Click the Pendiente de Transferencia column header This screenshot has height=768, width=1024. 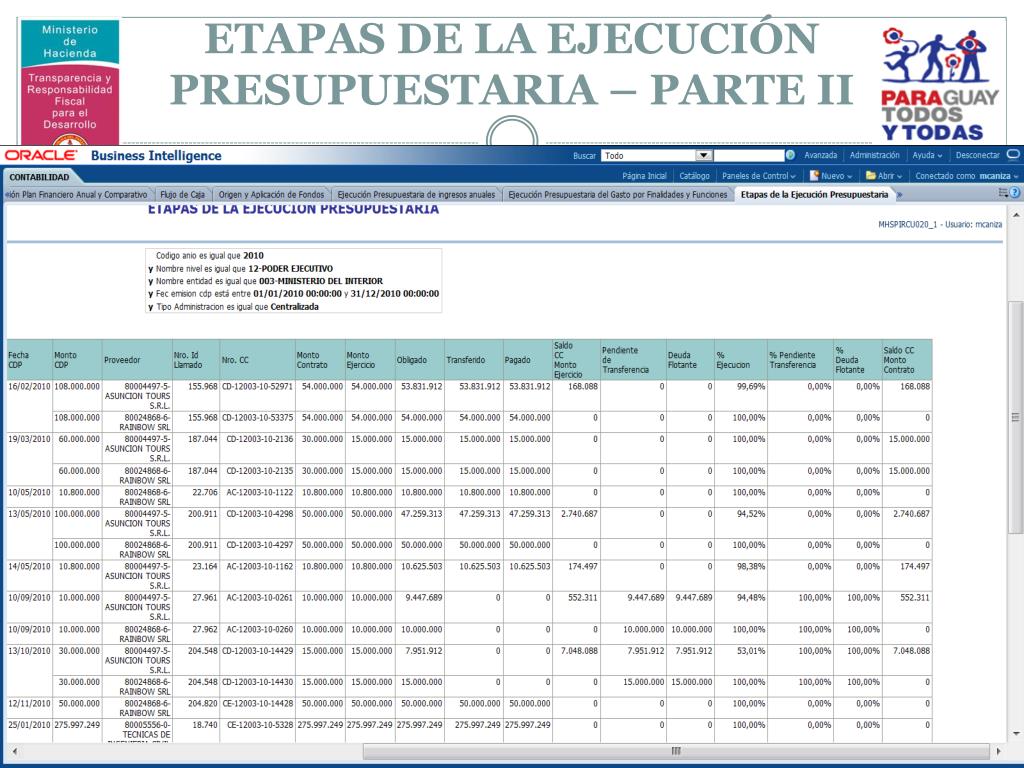click(633, 360)
